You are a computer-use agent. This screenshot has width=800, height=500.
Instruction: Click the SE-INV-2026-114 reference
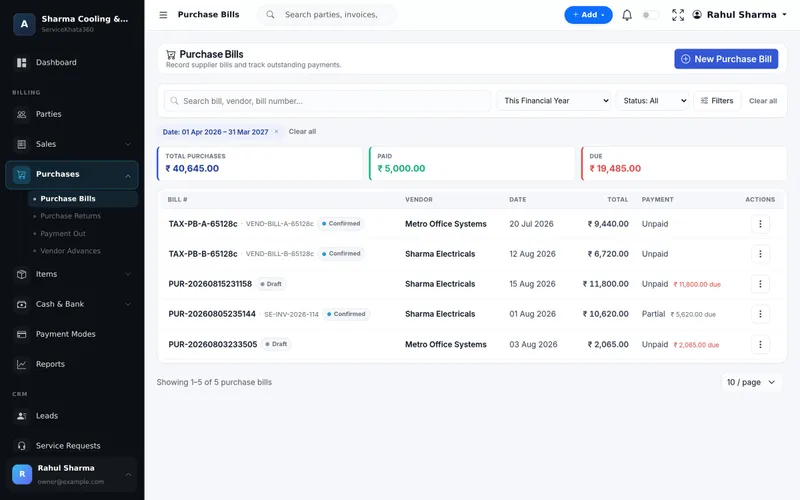(x=291, y=315)
